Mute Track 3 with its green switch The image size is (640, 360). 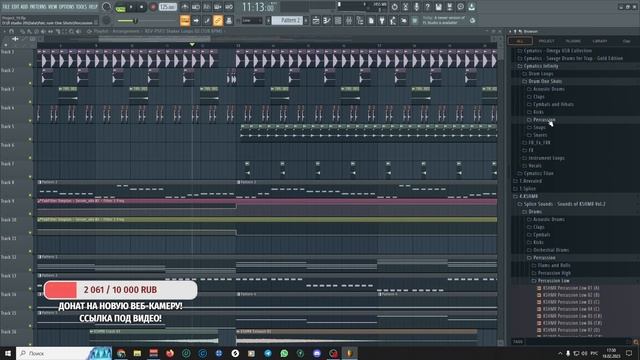click(x=30, y=102)
